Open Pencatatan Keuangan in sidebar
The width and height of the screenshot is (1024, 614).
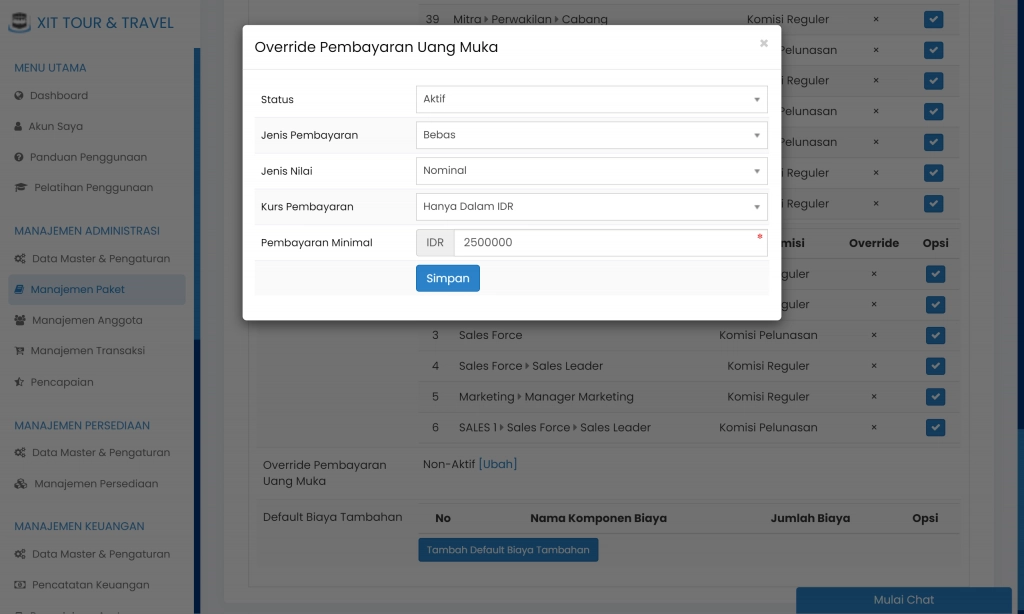[90, 585]
